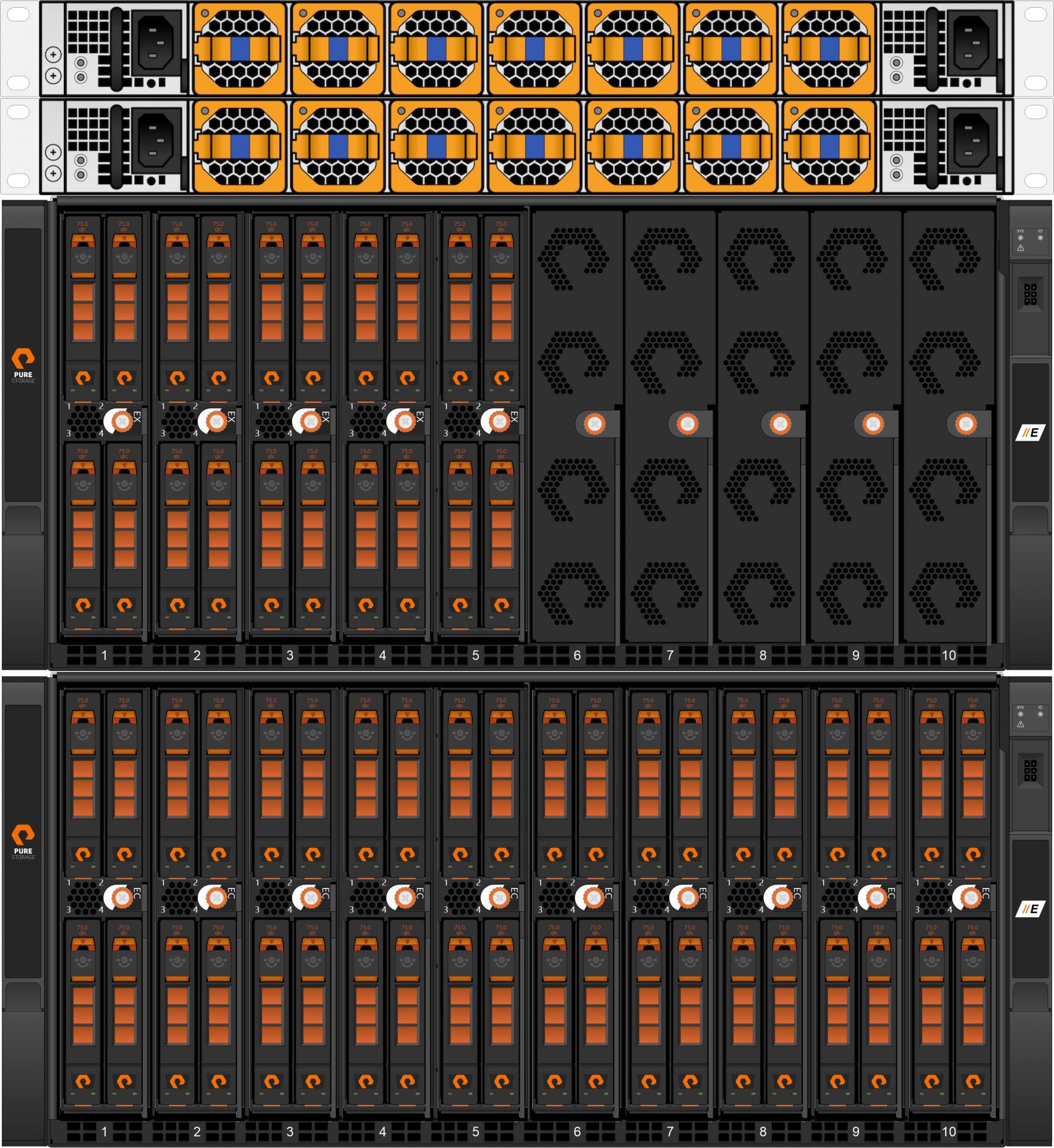Select the left power socket on the top unit

(x=156, y=42)
